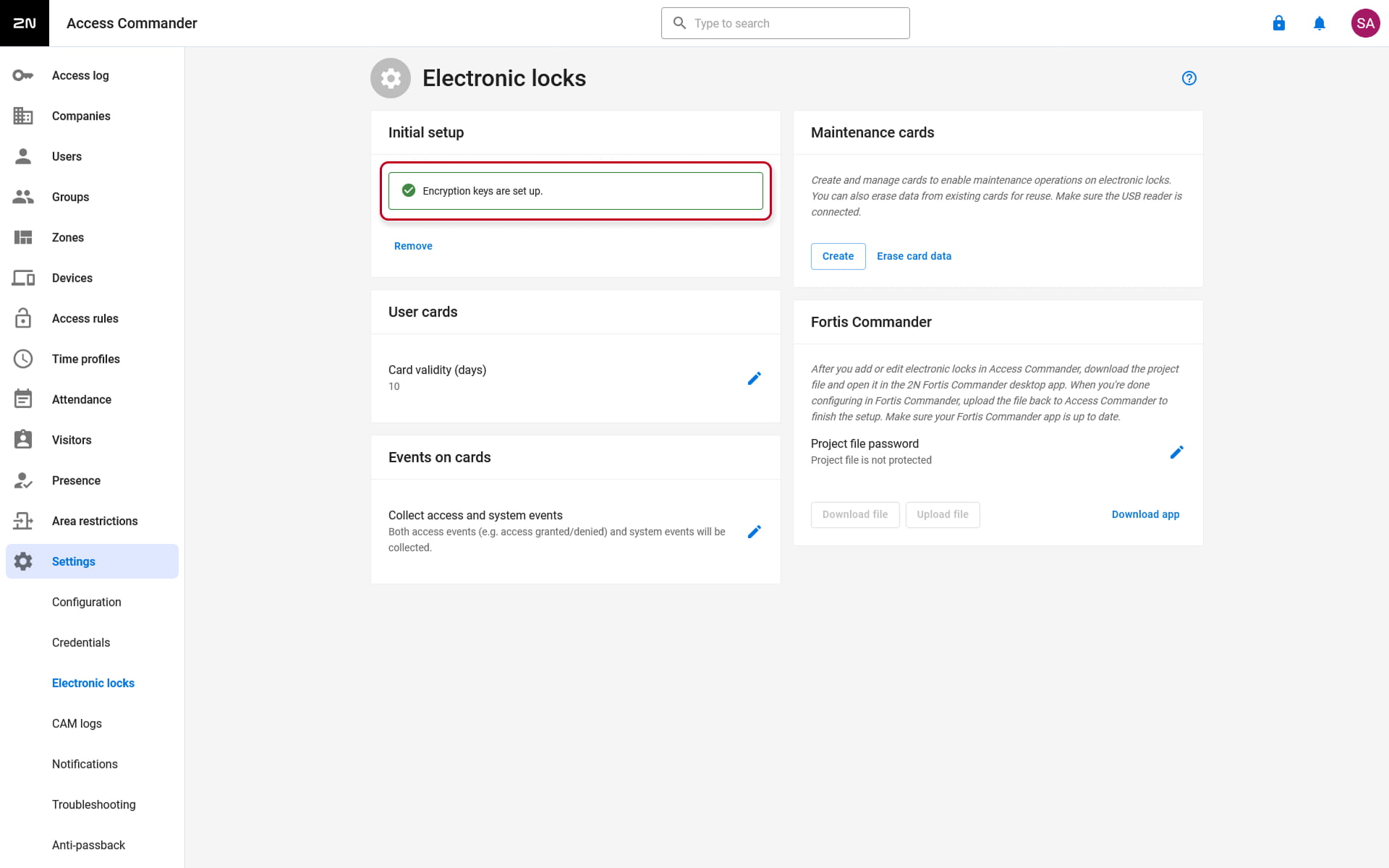Open Troubleshooting submenu item
The width and height of the screenshot is (1389, 868).
(x=92, y=804)
